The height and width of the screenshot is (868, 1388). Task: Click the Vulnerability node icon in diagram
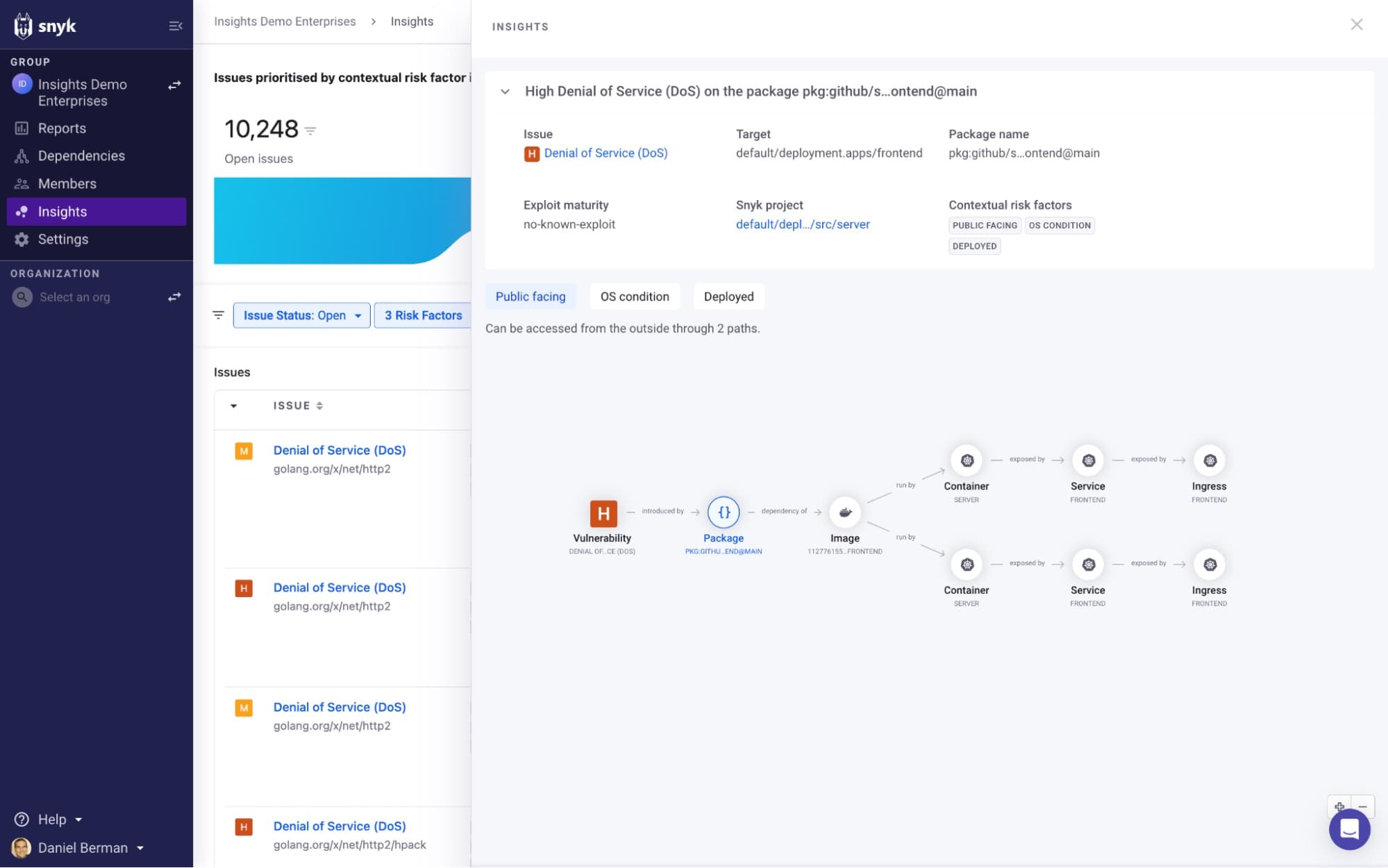coord(601,513)
